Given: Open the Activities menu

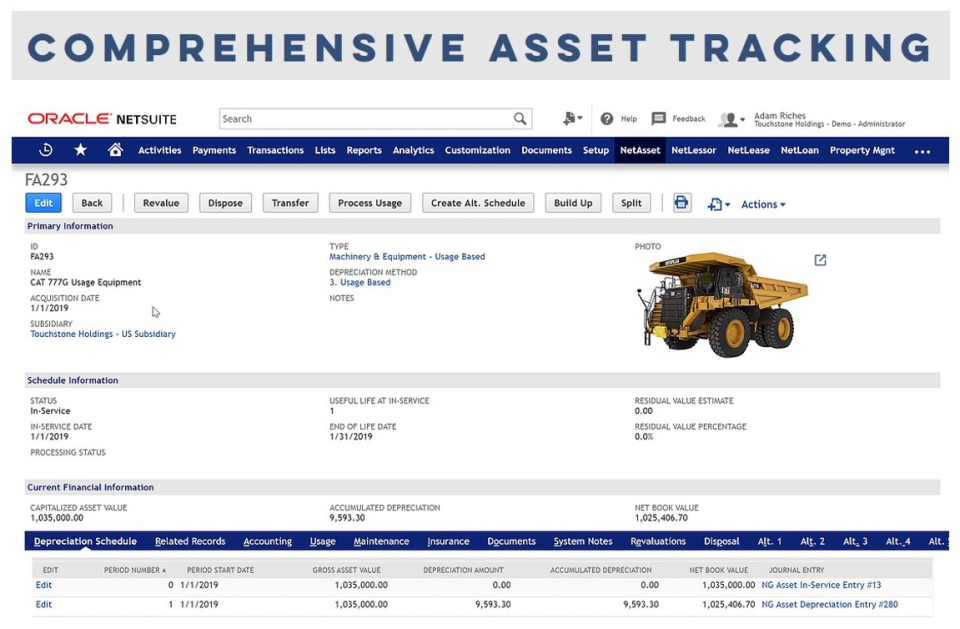Looking at the screenshot, I should pos(159,150).
